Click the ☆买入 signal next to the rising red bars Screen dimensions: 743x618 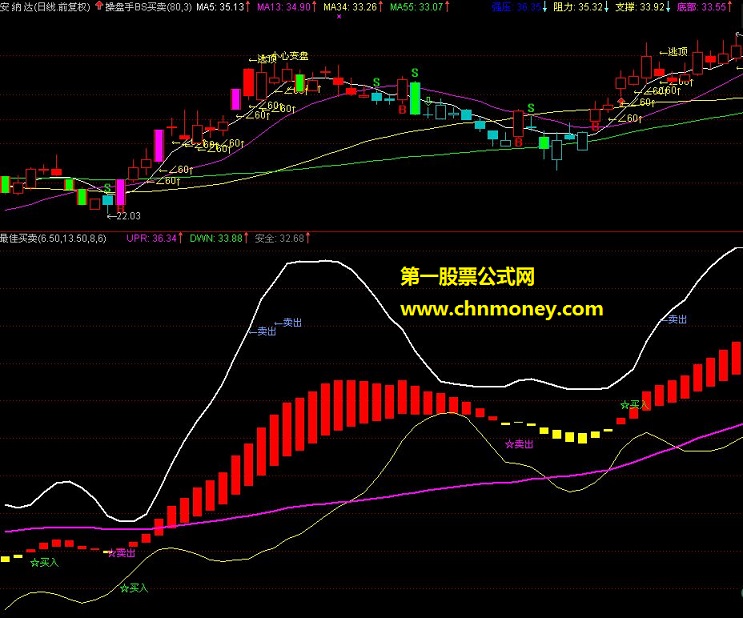tap(634, 405)
